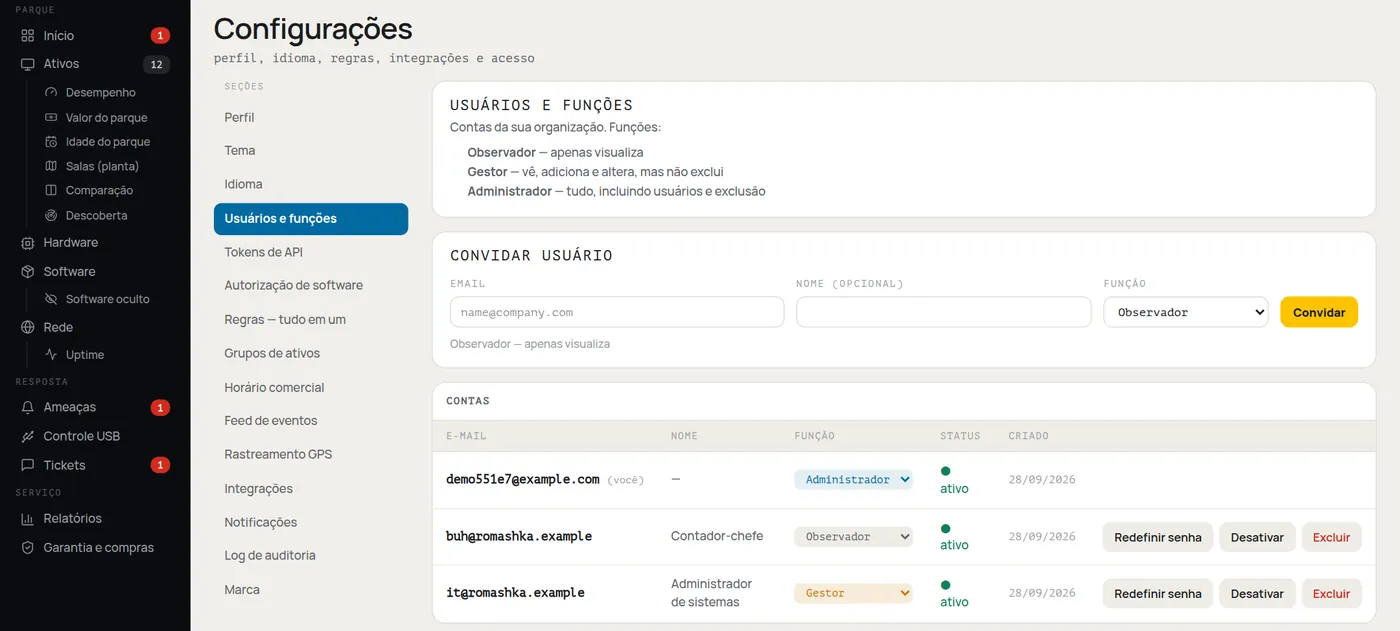Open the Marca section
Viewport: 1400px width, 631px height.
(x=311, y=590)
